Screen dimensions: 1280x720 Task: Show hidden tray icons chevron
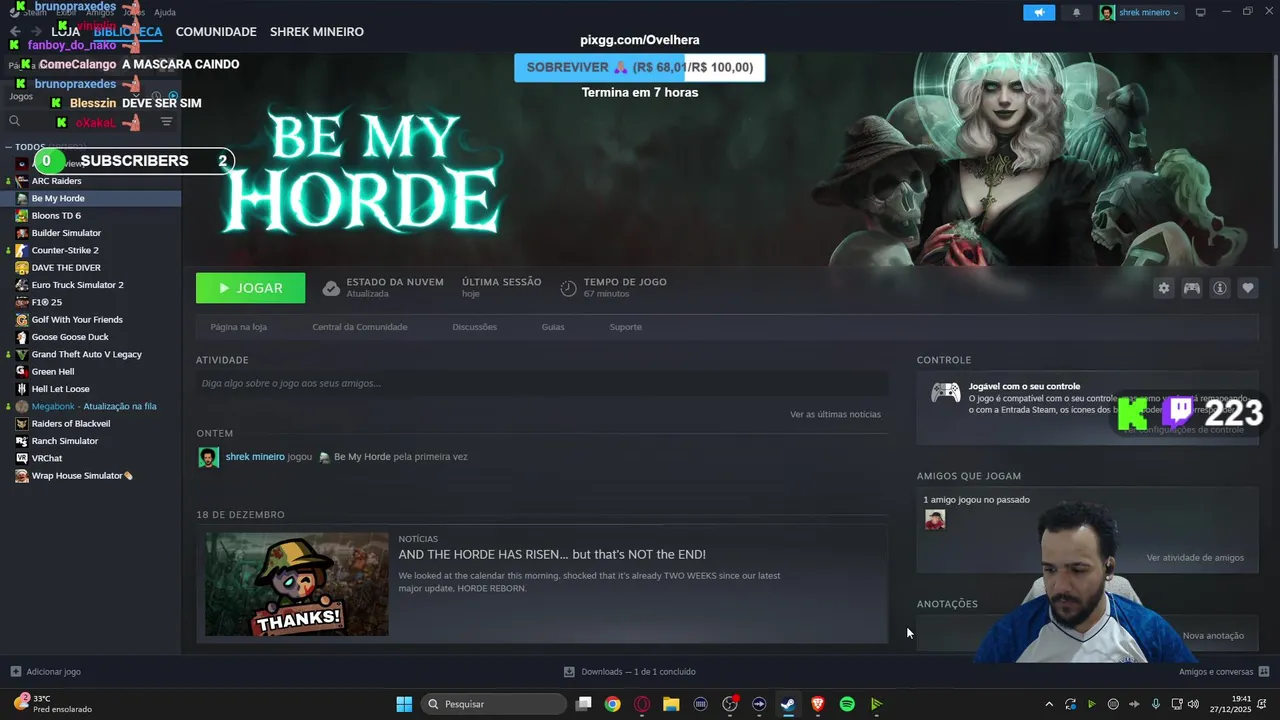(x=1049, y=704)
